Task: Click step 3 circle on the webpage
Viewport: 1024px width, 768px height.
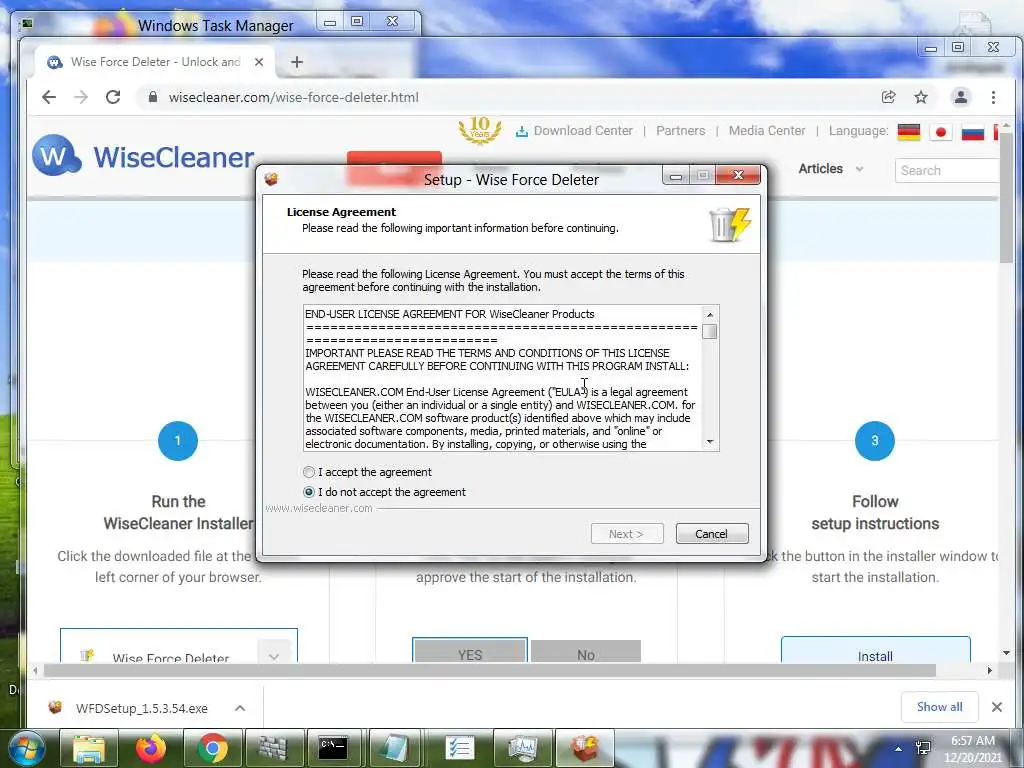Action: 874,441
